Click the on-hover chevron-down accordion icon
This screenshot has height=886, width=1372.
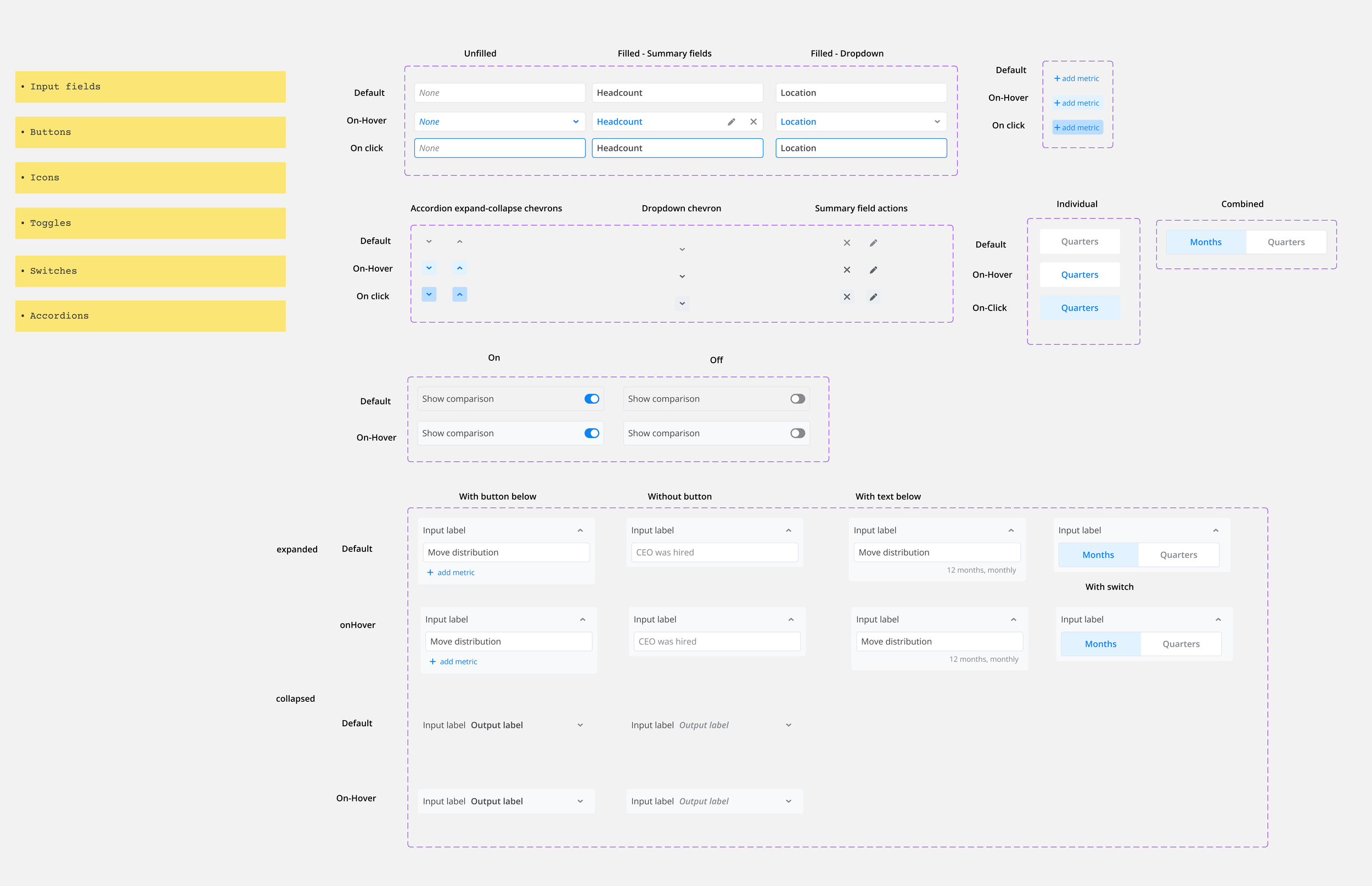pyautogui.click(x=429, y=268)
